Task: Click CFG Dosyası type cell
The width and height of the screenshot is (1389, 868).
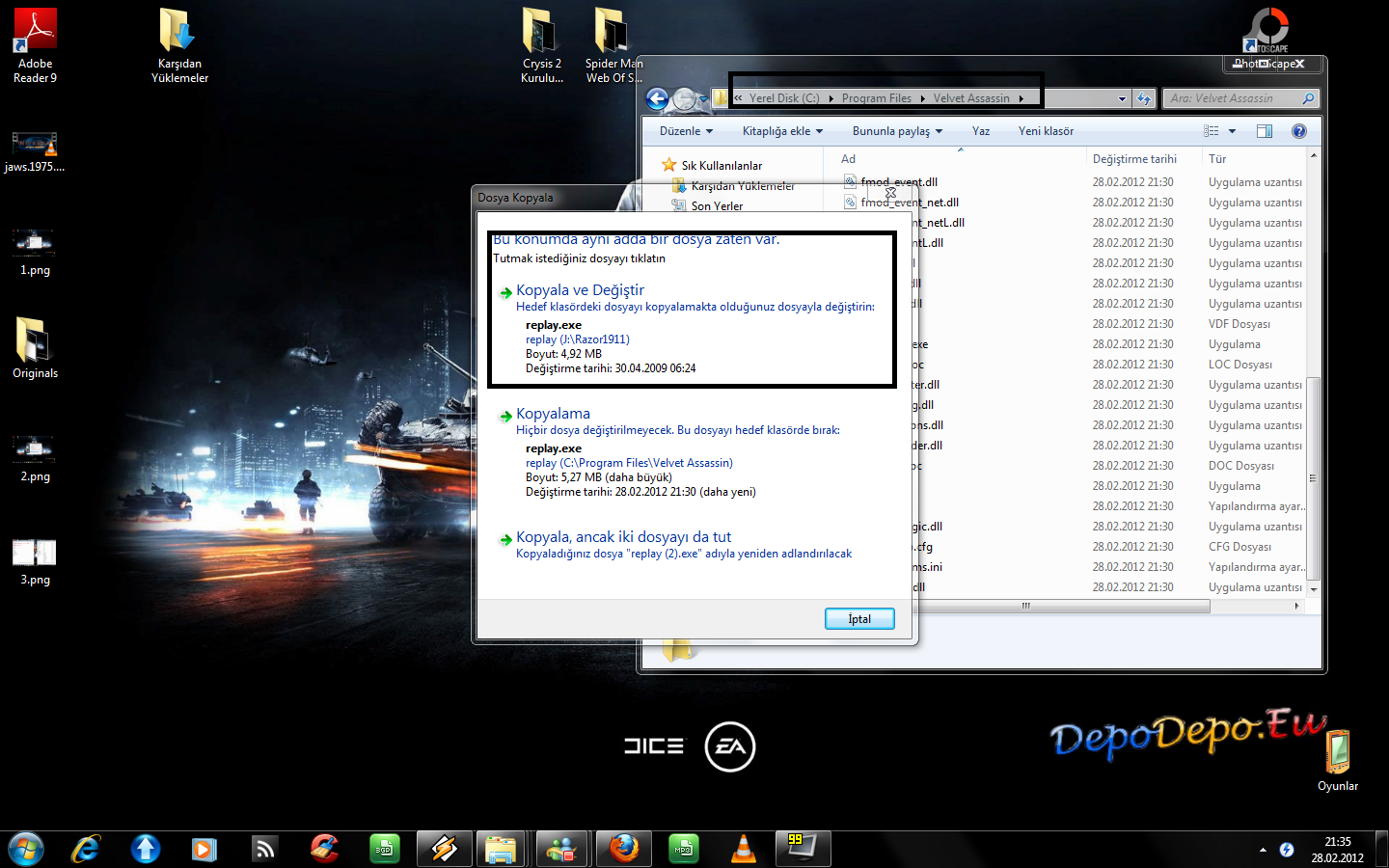Action: click(x=1239, y=547)
